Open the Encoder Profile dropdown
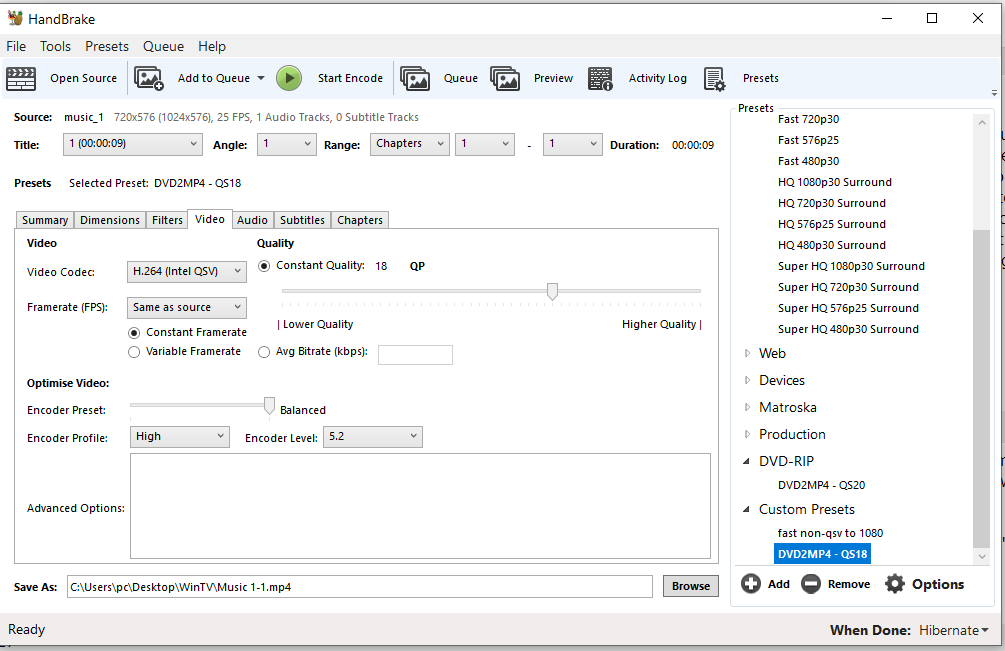1005x651 pixels. [x=179, y=437]
